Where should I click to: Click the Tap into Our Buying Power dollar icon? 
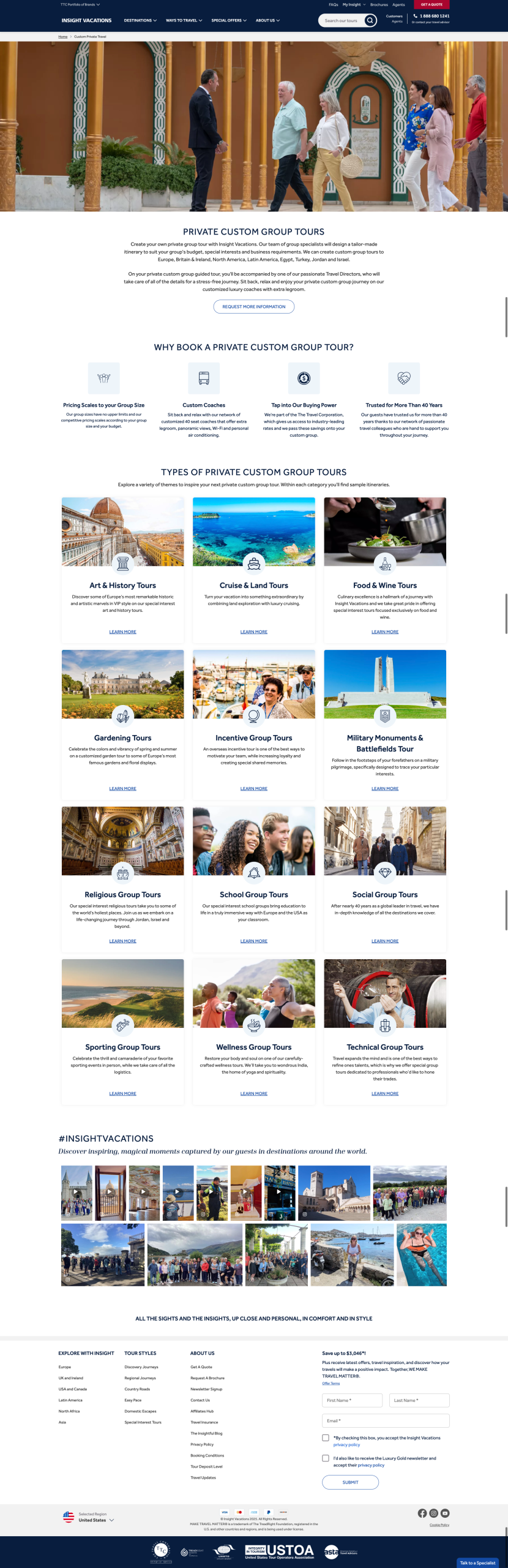point(304,378)
